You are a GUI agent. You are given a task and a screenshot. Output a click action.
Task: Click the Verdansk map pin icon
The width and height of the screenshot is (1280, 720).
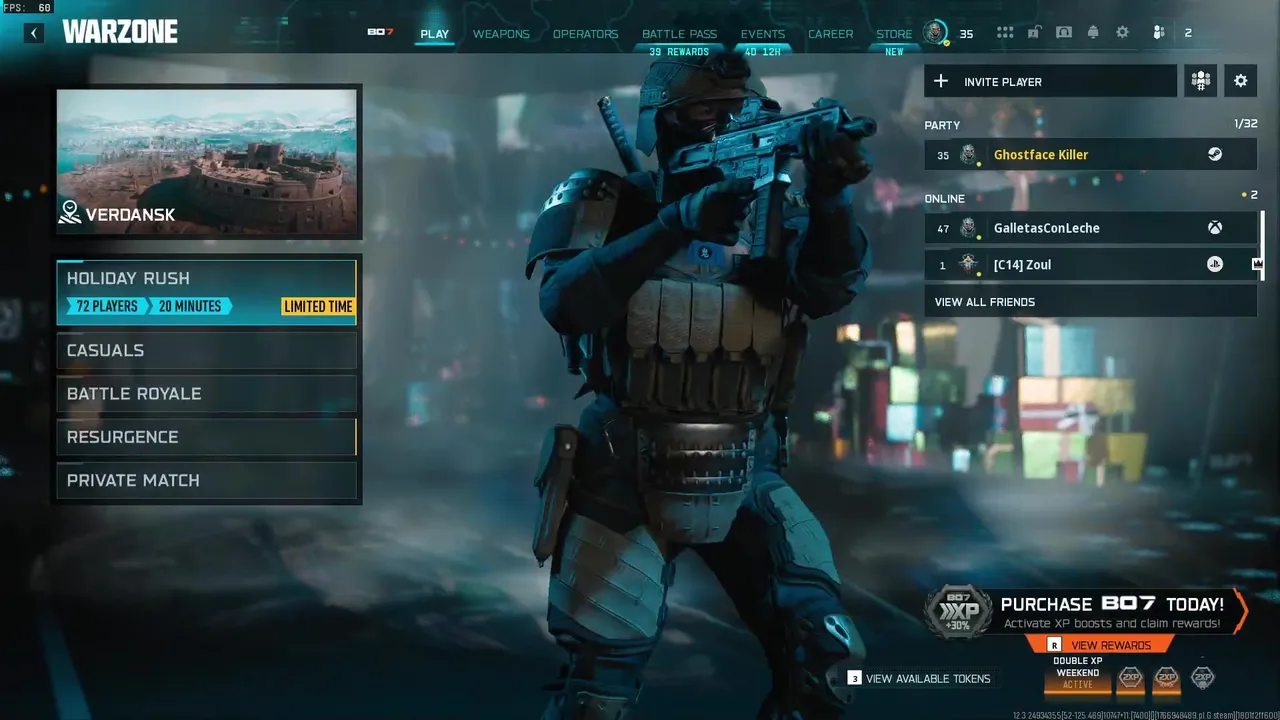click(x=69, y=212)
